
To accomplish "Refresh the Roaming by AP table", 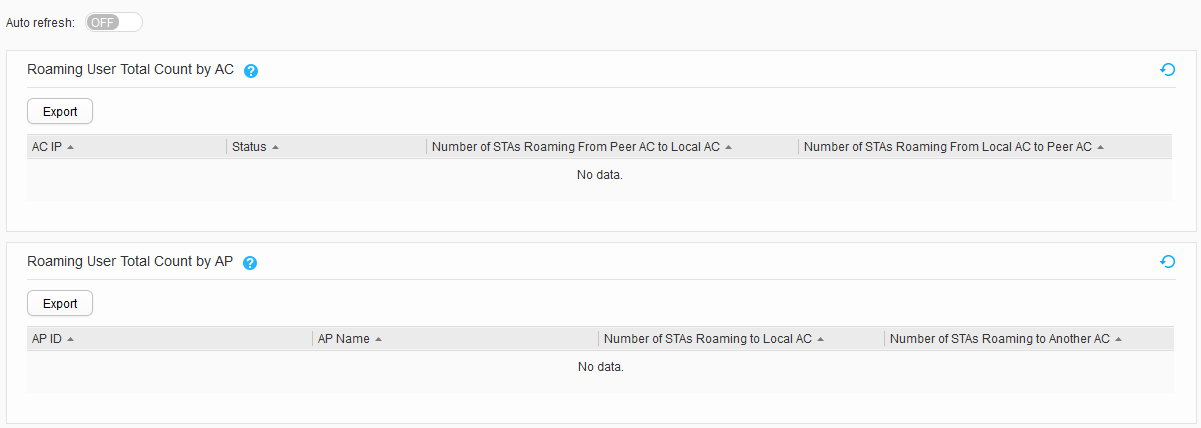I will pyautogui.click(x=1167, y=262).
